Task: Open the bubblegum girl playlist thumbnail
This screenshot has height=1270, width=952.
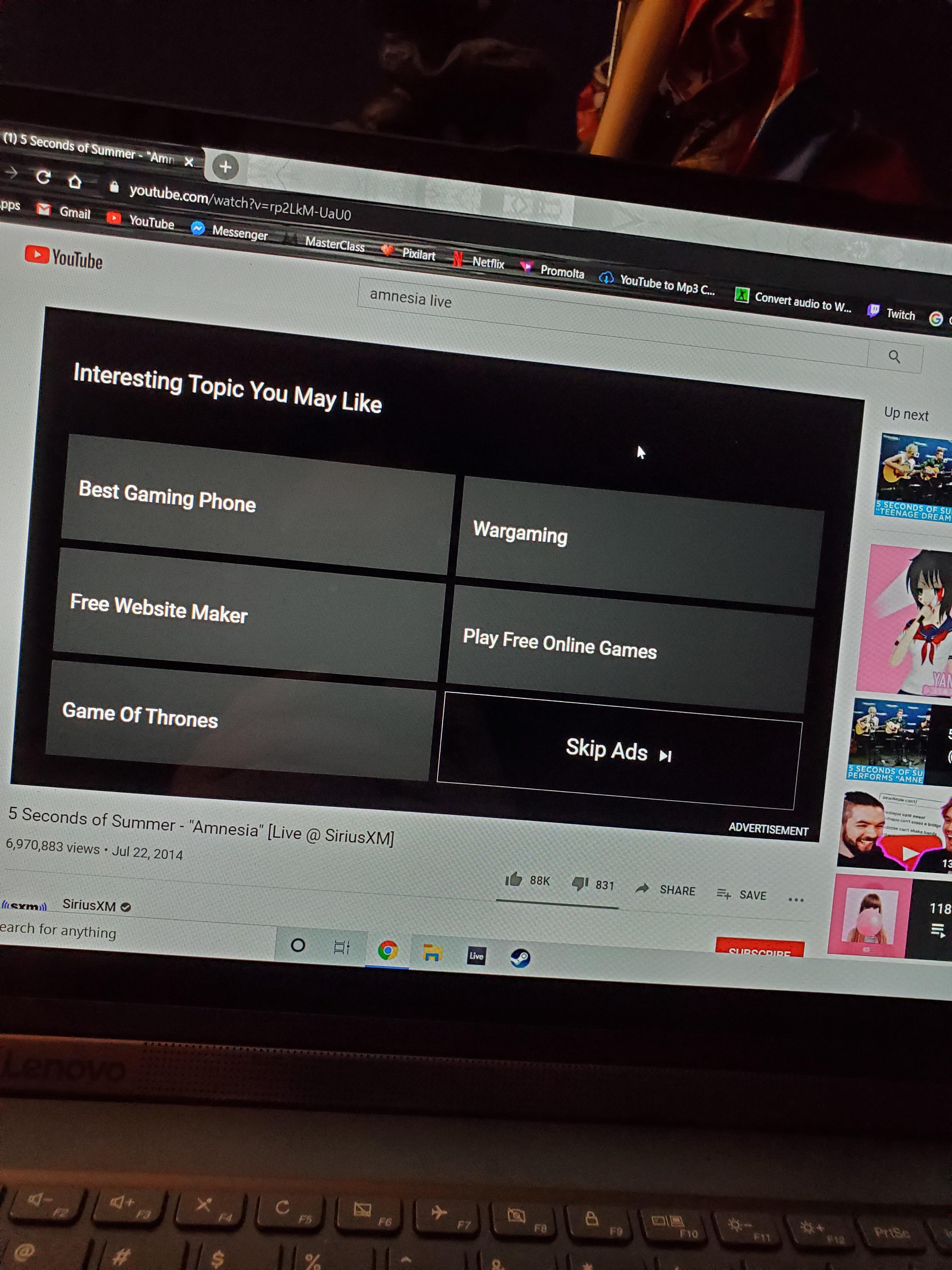Action: coord(890,917)
